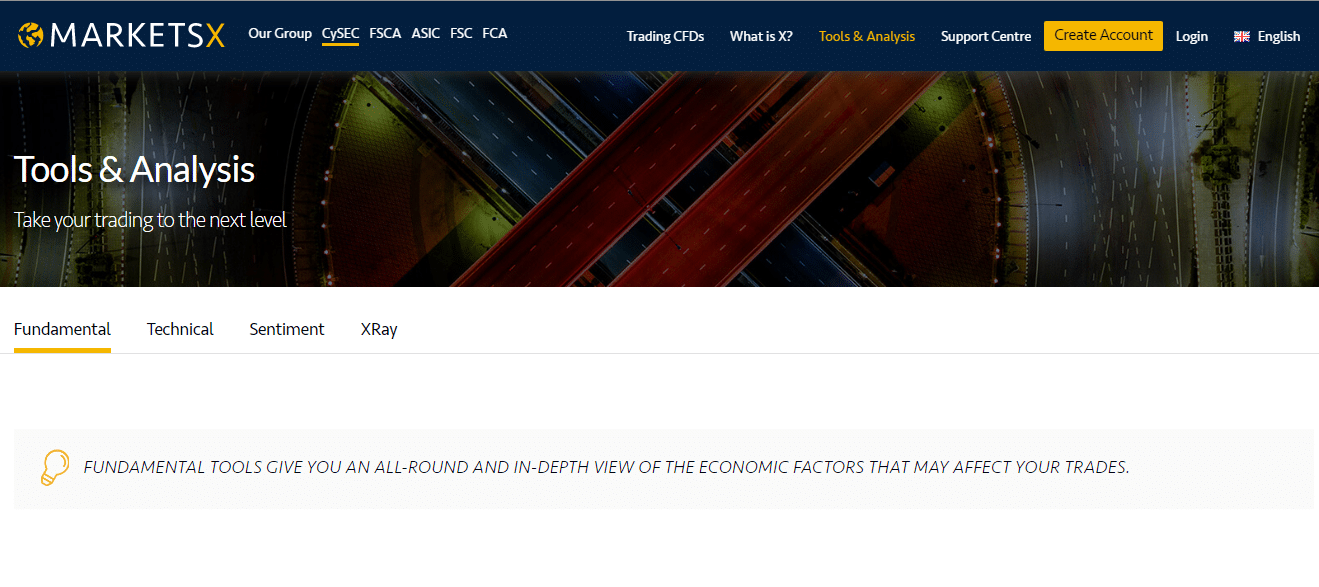Click the 'Tools & Analysis' page heading
Image resolution: width=1319 pixels, height=587 pixels.
tap(134, 170)
